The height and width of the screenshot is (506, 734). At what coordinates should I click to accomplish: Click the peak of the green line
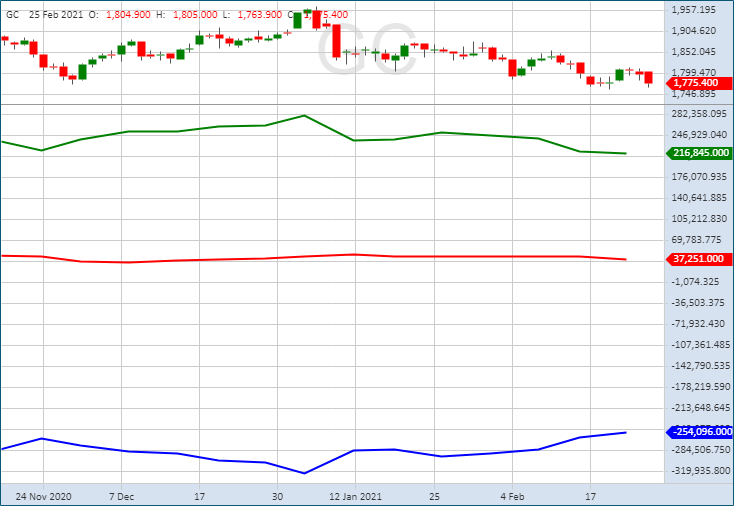coord(304,116)
